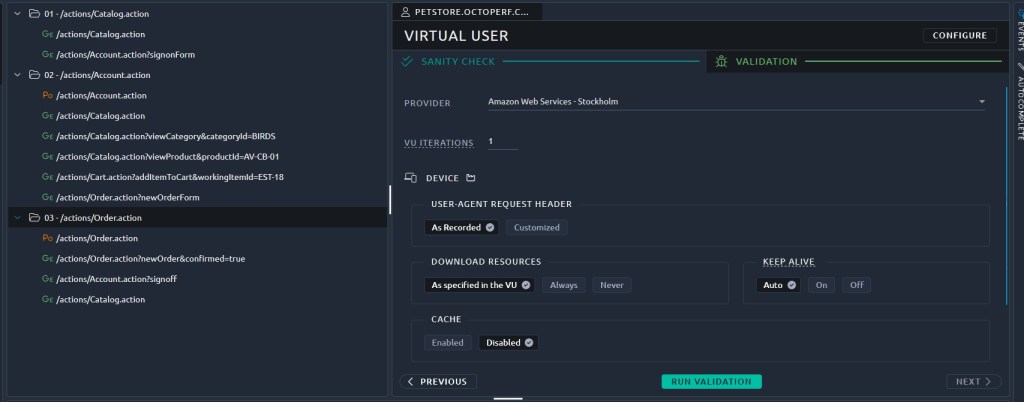The image size is (1024, 405).
Task: Click the VU Iterations input field
Action: click(x=502, y=142)
